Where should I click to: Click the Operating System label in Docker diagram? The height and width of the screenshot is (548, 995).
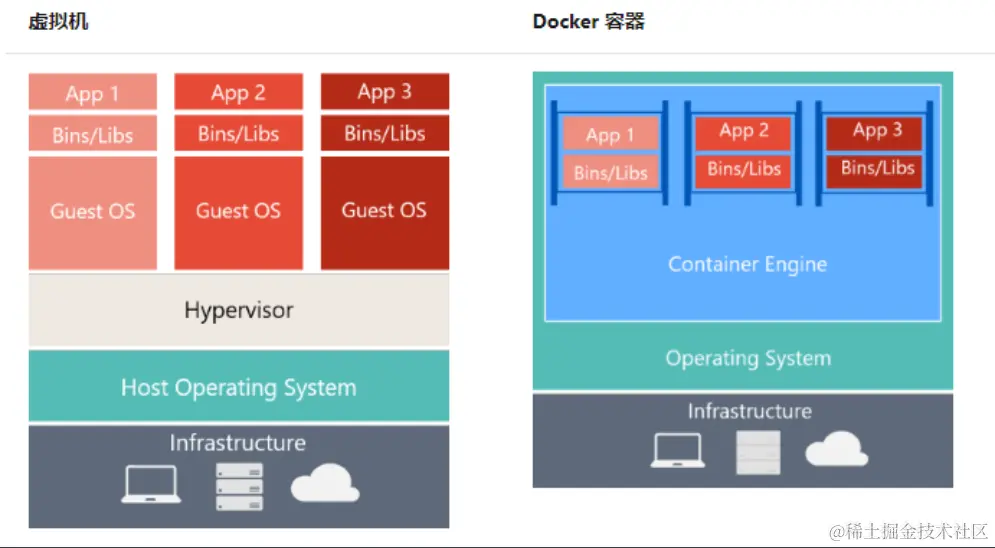tap(748, 358)
